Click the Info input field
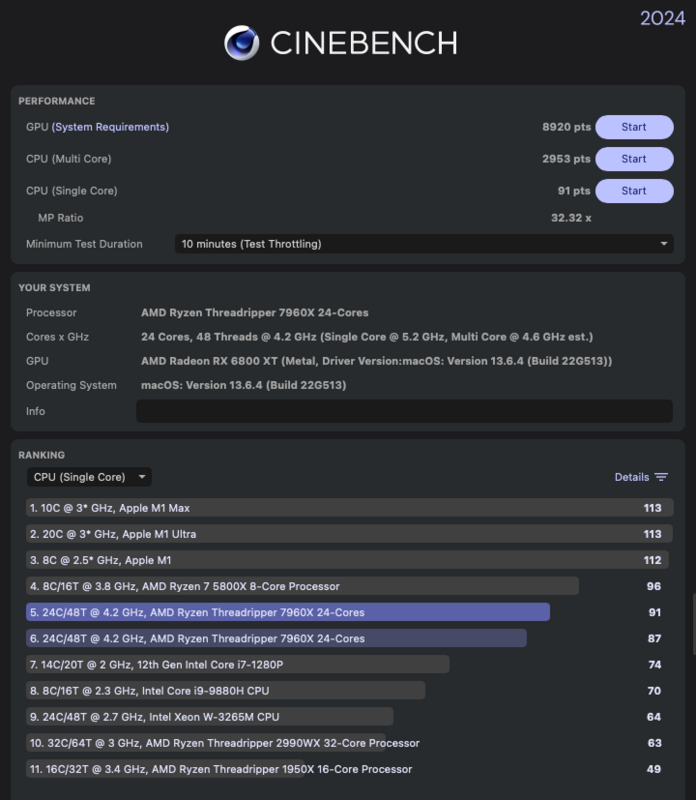 (x=400, y=409)
